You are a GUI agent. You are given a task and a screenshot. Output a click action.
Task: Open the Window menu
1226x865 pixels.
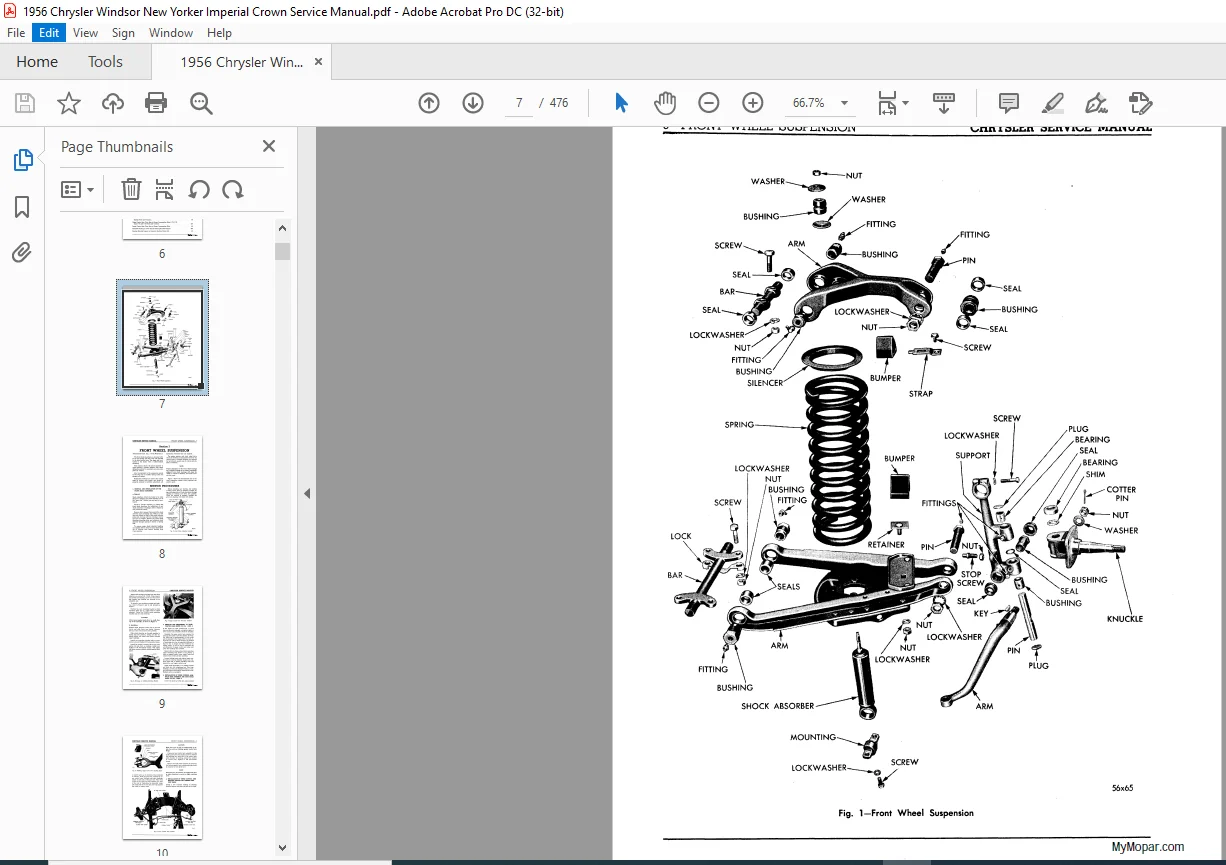click(171, 32)
